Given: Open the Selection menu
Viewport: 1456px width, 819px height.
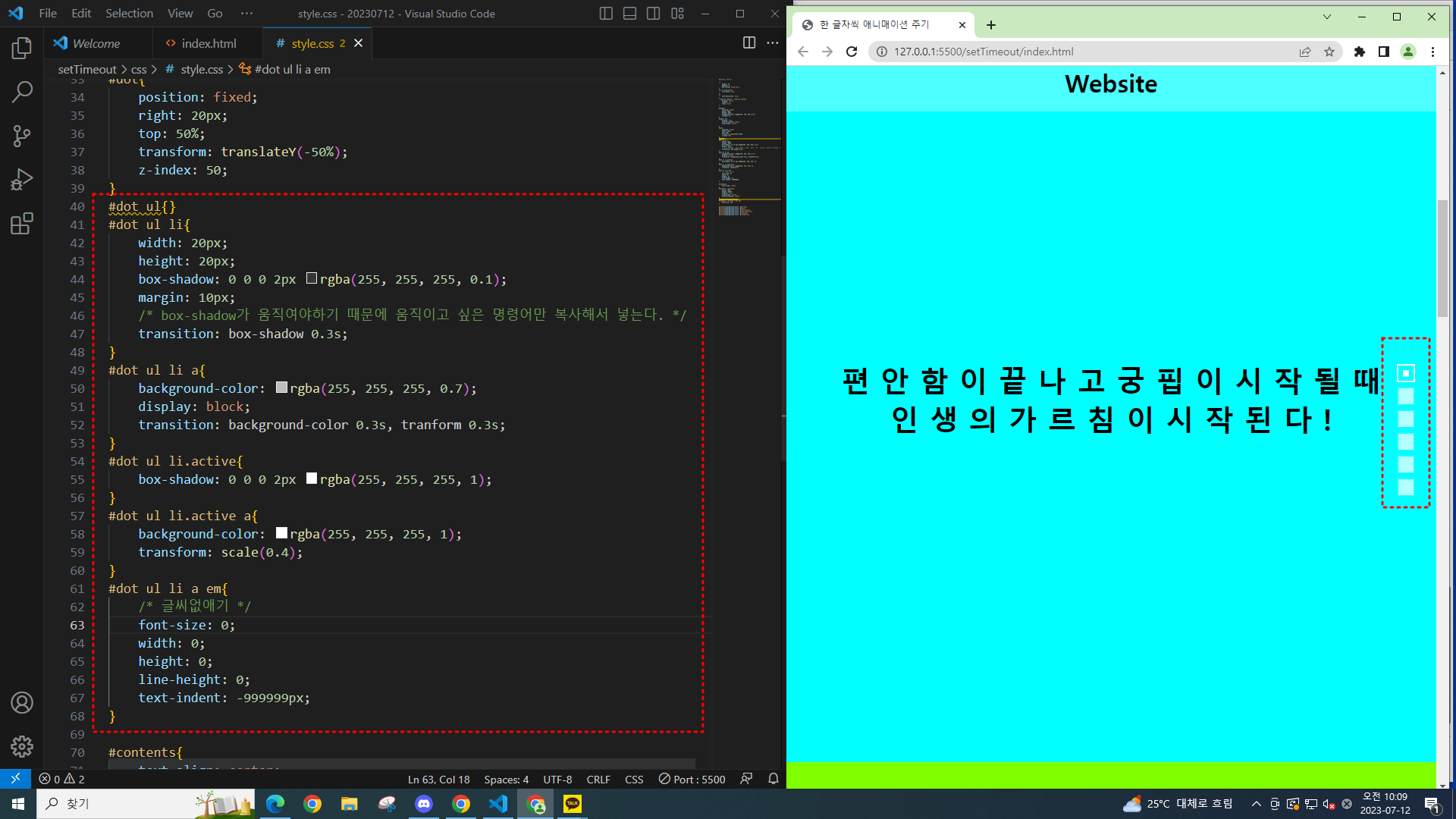Looking at the screenshot, I should tap(129, 14).
